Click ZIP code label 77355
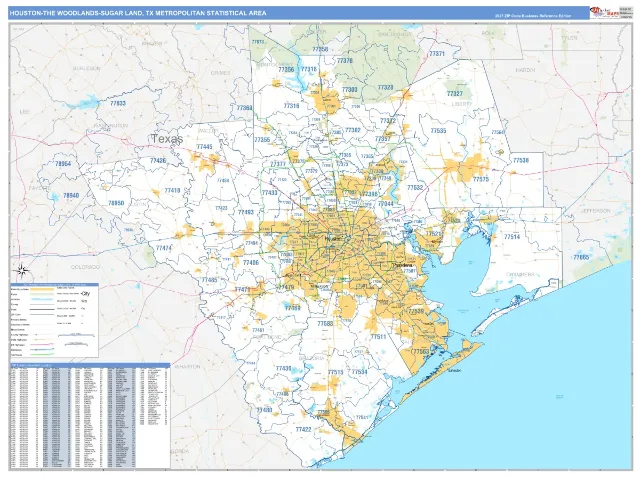This screenshot has width=640, height=480. 262,140
